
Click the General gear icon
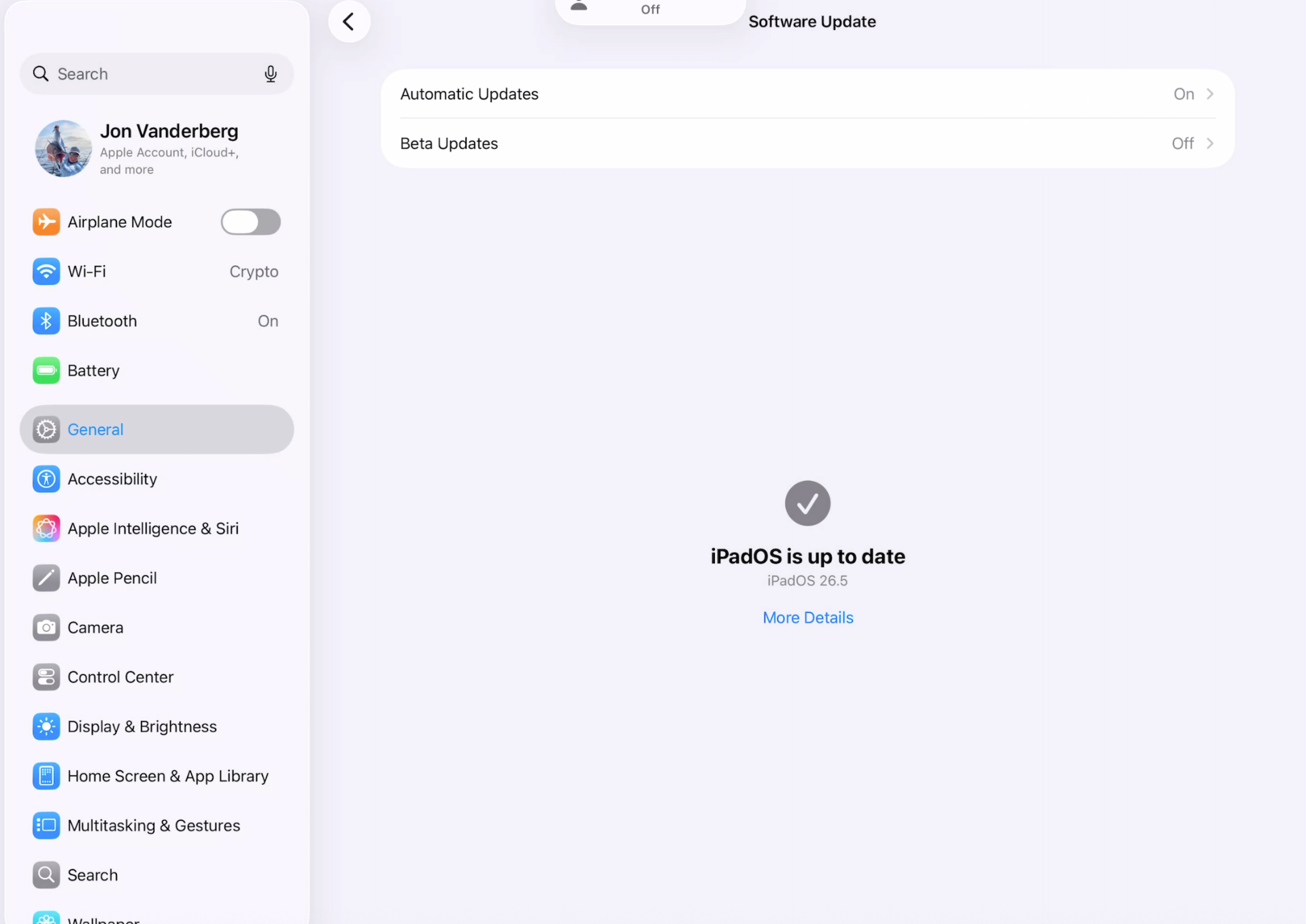pyautogui.click(x=46, y=429)
